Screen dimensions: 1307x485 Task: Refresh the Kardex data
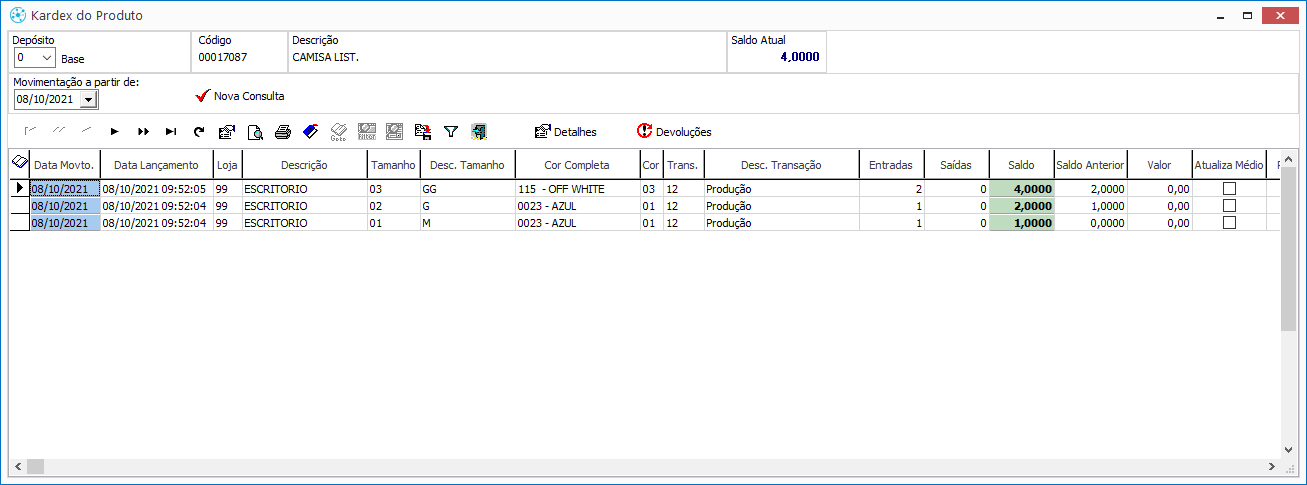tap(199, 131)
